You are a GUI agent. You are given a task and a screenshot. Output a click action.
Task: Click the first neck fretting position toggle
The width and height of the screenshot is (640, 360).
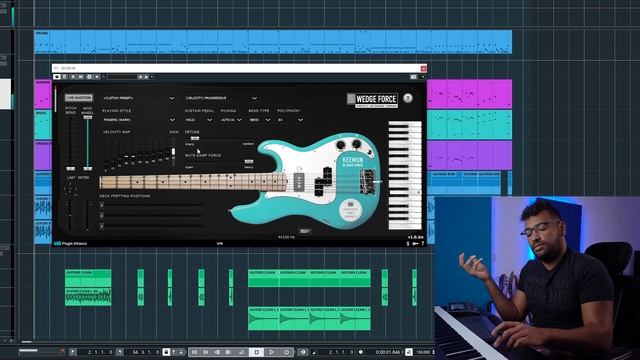(101, 205)
